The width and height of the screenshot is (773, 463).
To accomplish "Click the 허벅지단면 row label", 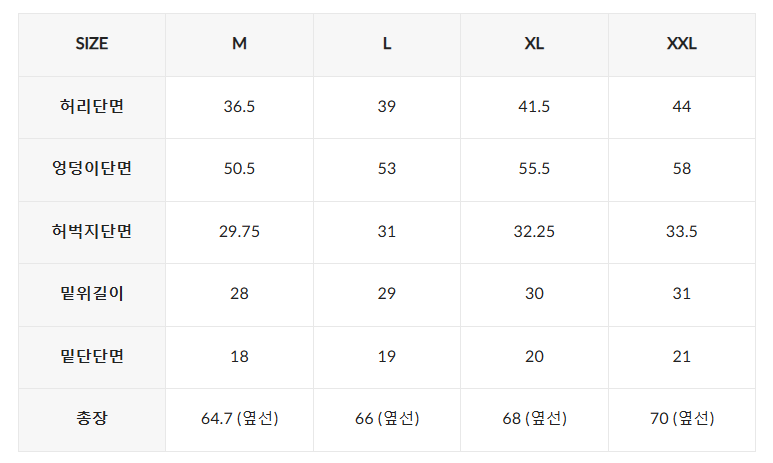I will click(x=92, y=231).
